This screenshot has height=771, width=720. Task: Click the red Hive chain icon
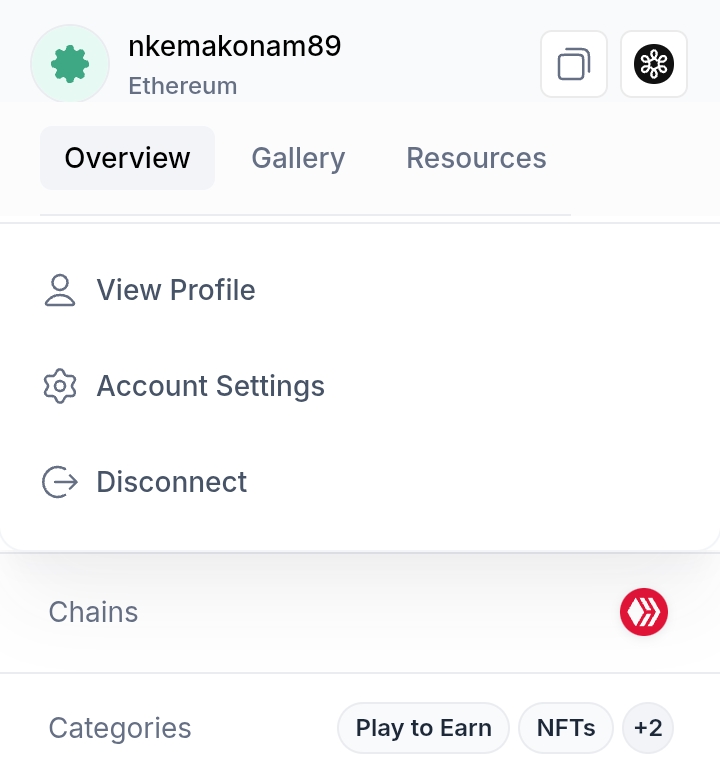click(x=644, y=612)
